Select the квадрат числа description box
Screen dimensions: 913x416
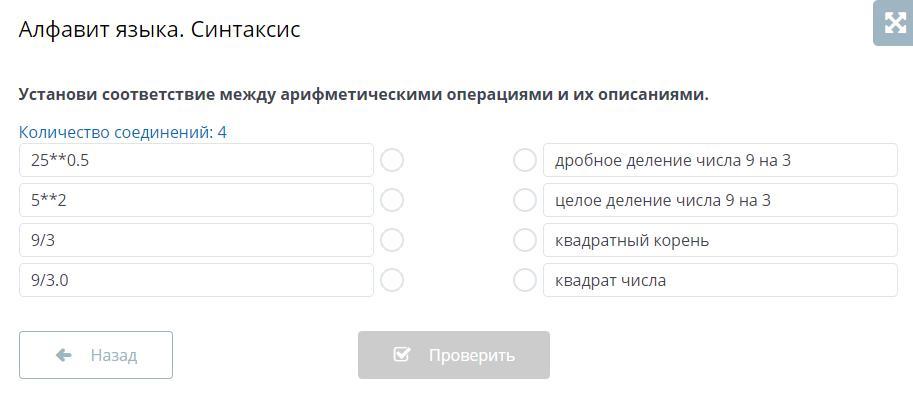[720, 280]
